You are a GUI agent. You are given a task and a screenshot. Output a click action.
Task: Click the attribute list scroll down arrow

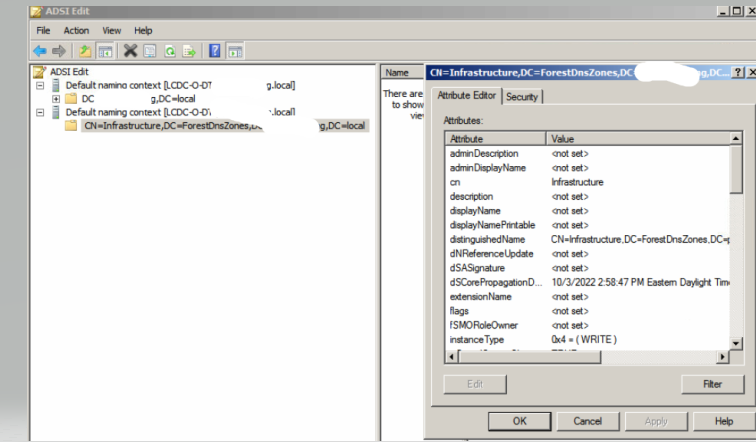736,344
